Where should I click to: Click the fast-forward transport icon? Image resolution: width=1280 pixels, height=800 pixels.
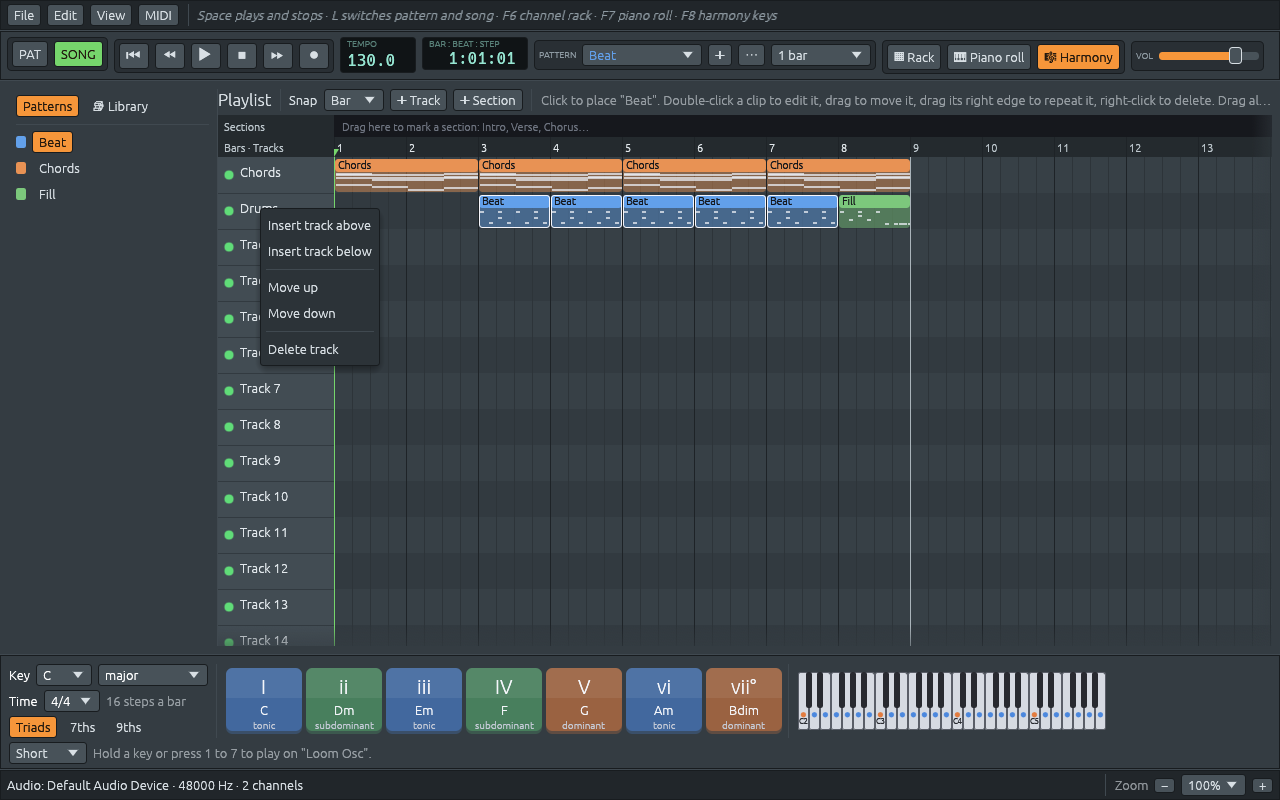[x=278, y=55]
